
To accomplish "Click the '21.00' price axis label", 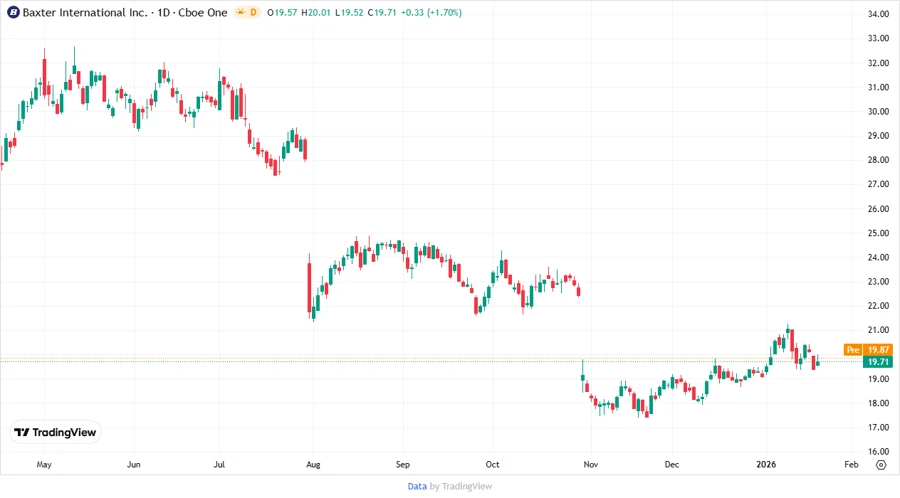I will coord(878,330).
